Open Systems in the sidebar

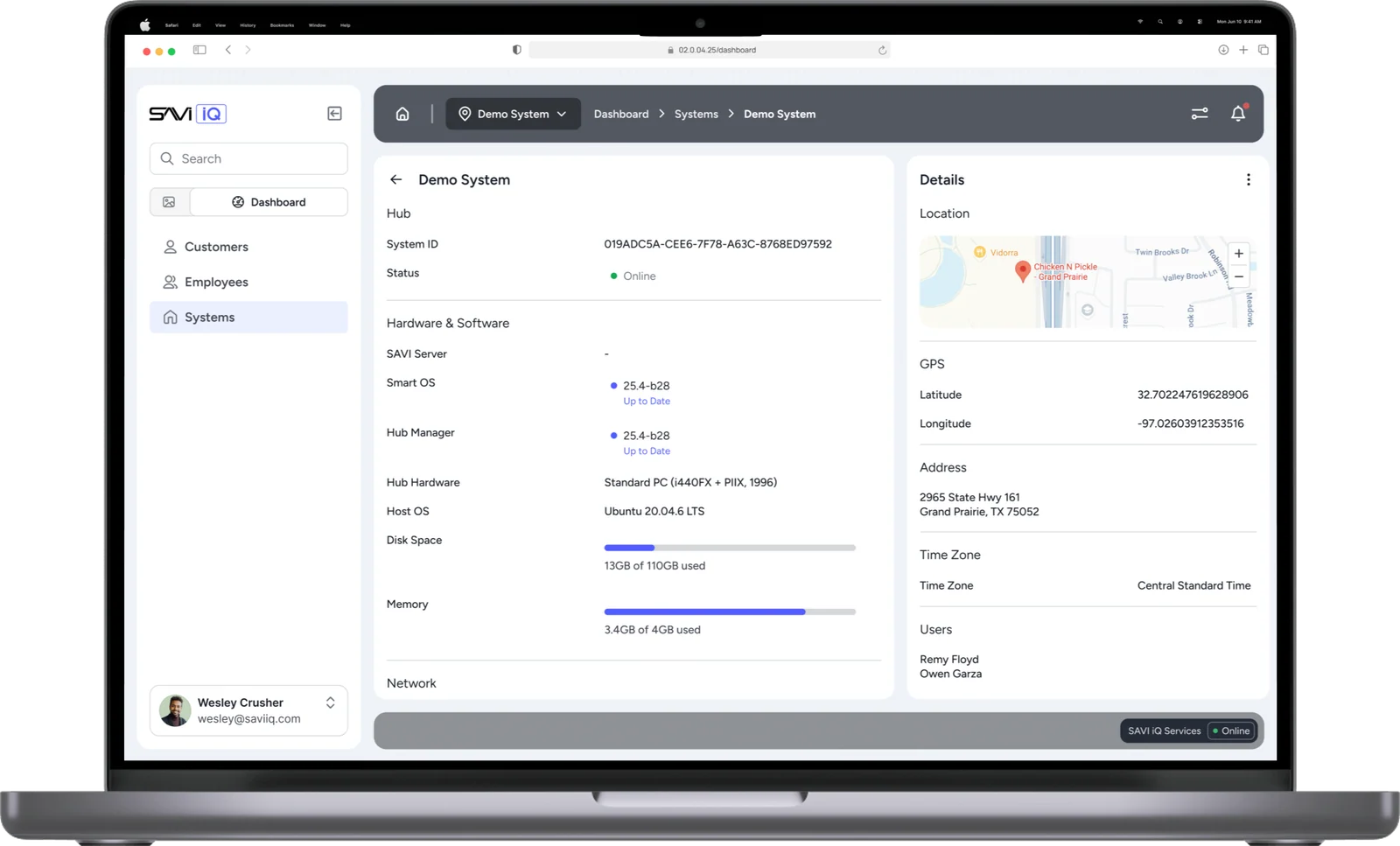click(x=248, y=317)
